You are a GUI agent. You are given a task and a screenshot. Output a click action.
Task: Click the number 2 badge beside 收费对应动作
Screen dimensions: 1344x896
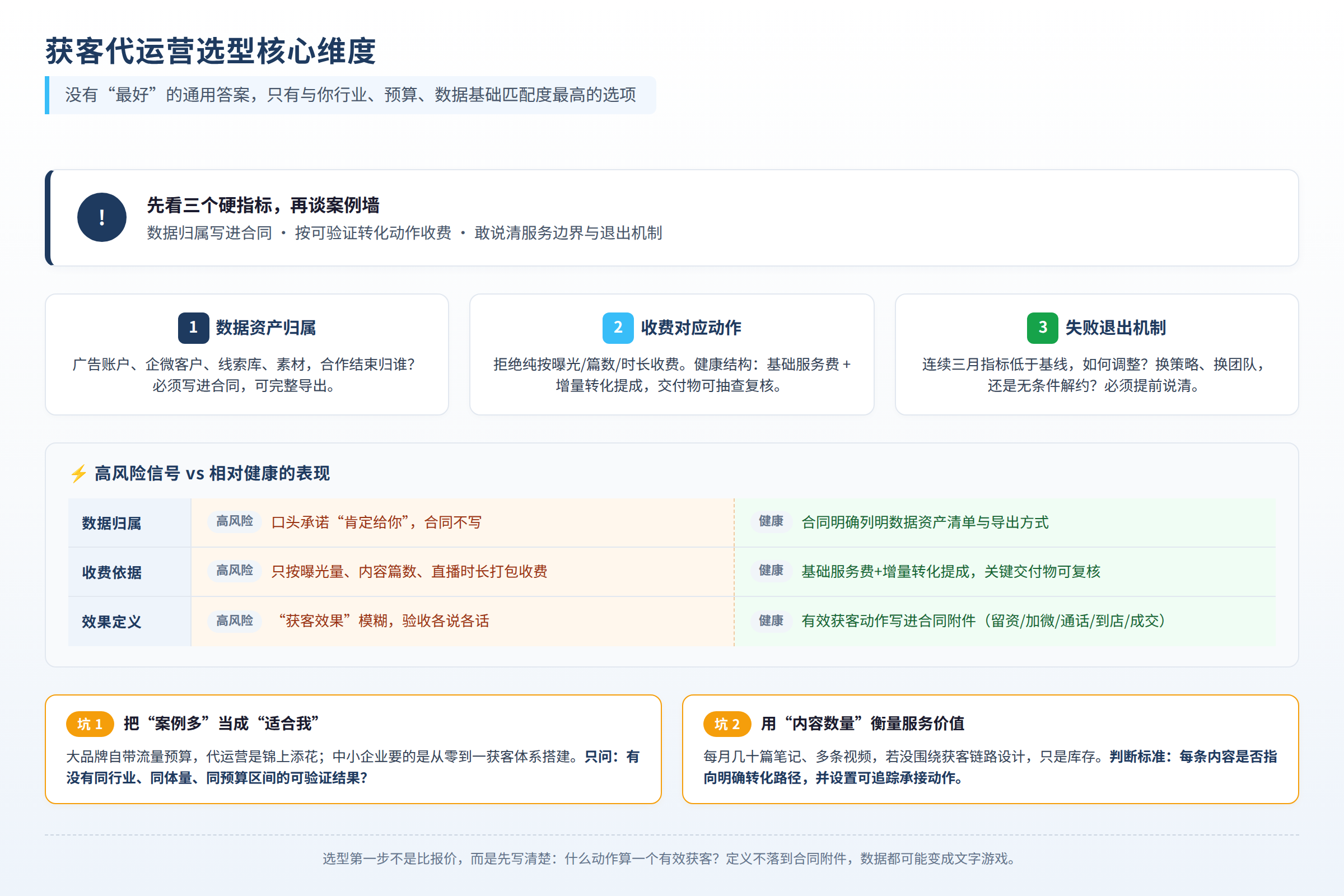[618, 328]
